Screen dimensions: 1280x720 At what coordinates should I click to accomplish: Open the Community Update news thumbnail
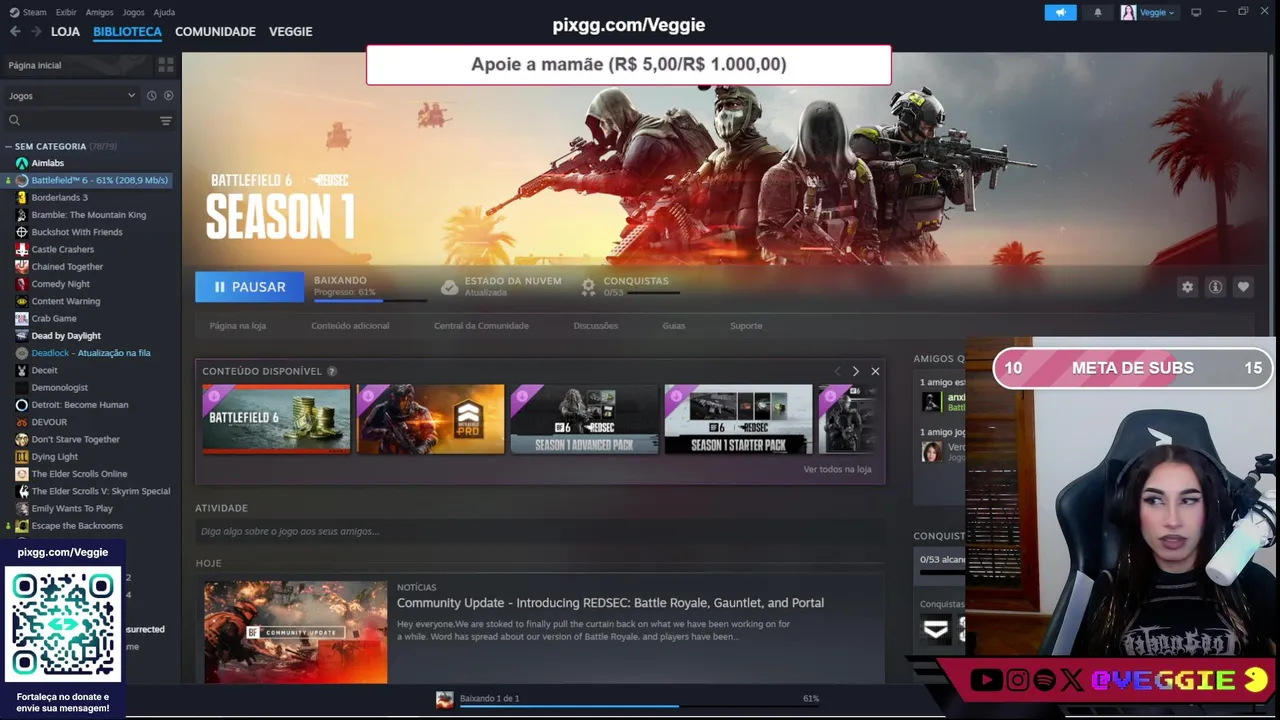pos(296,632)
